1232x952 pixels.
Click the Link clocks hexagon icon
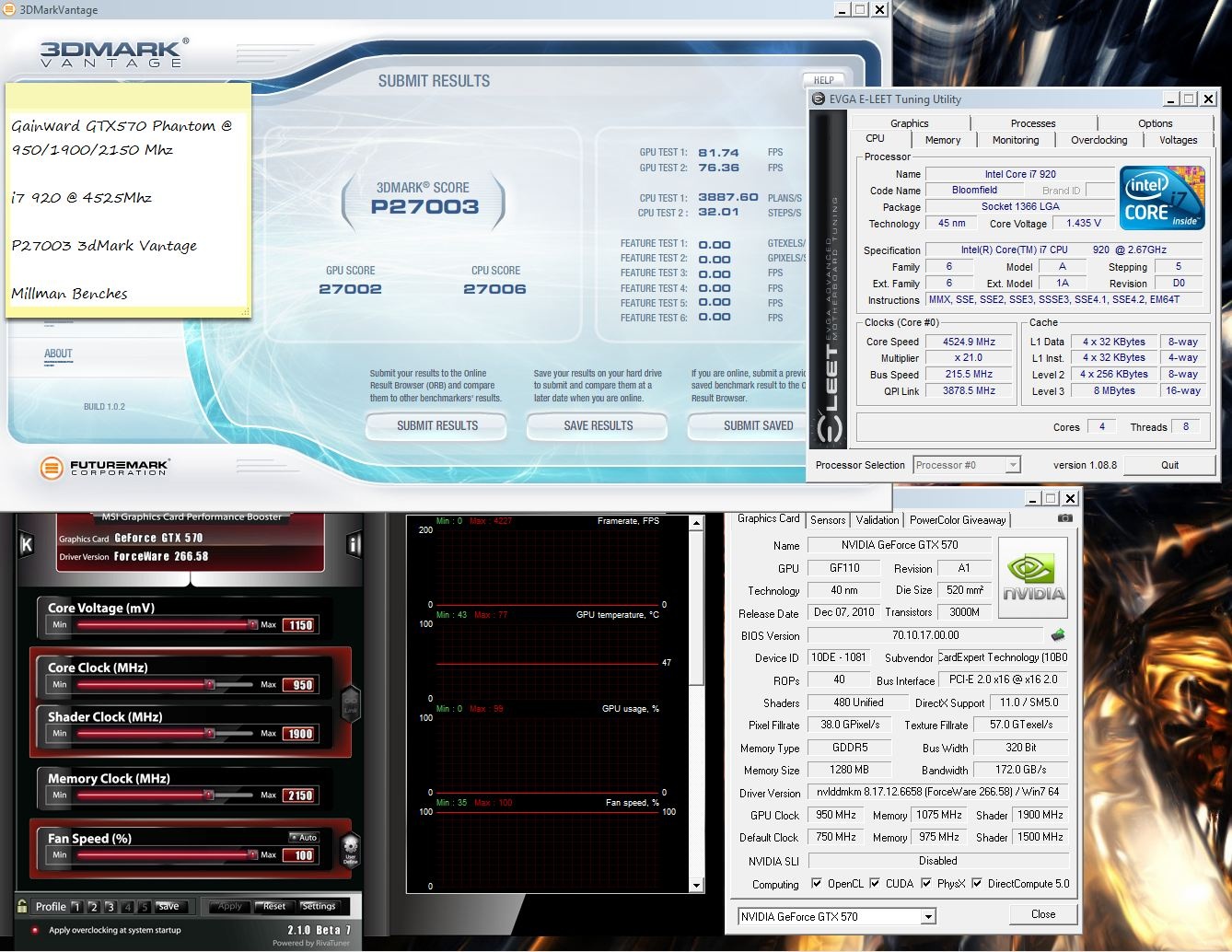(x=350, y=704)
